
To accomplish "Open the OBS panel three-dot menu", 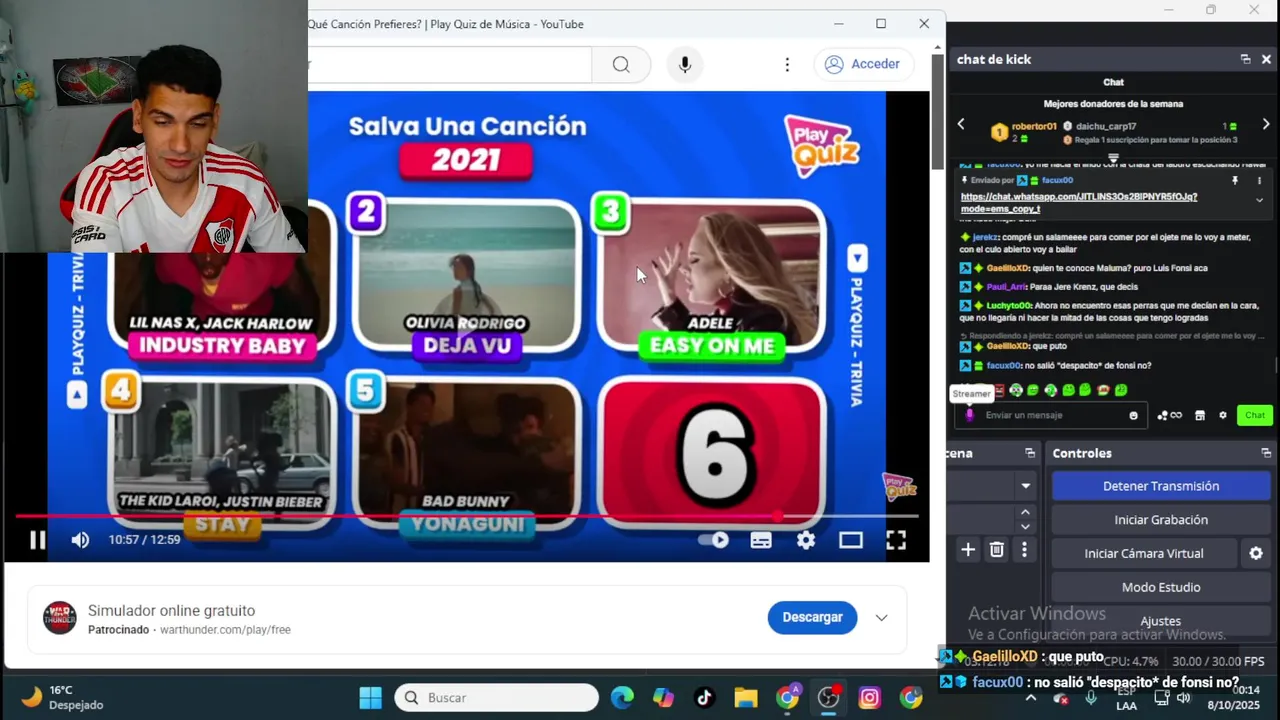I will pos(1024,550).
